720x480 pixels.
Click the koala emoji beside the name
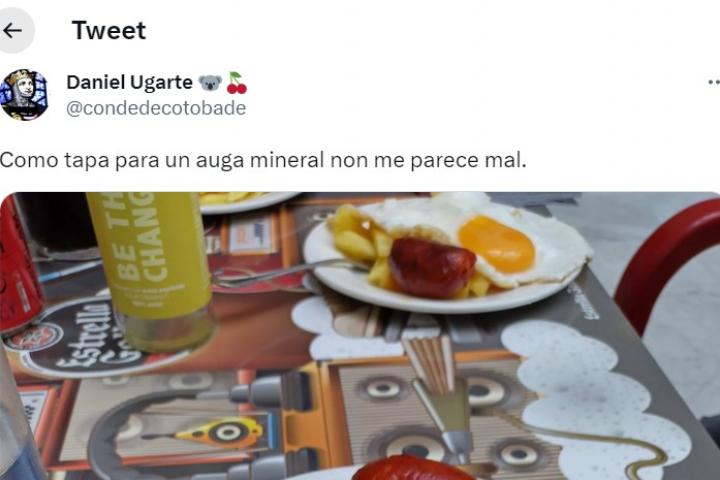coord(210,83)
